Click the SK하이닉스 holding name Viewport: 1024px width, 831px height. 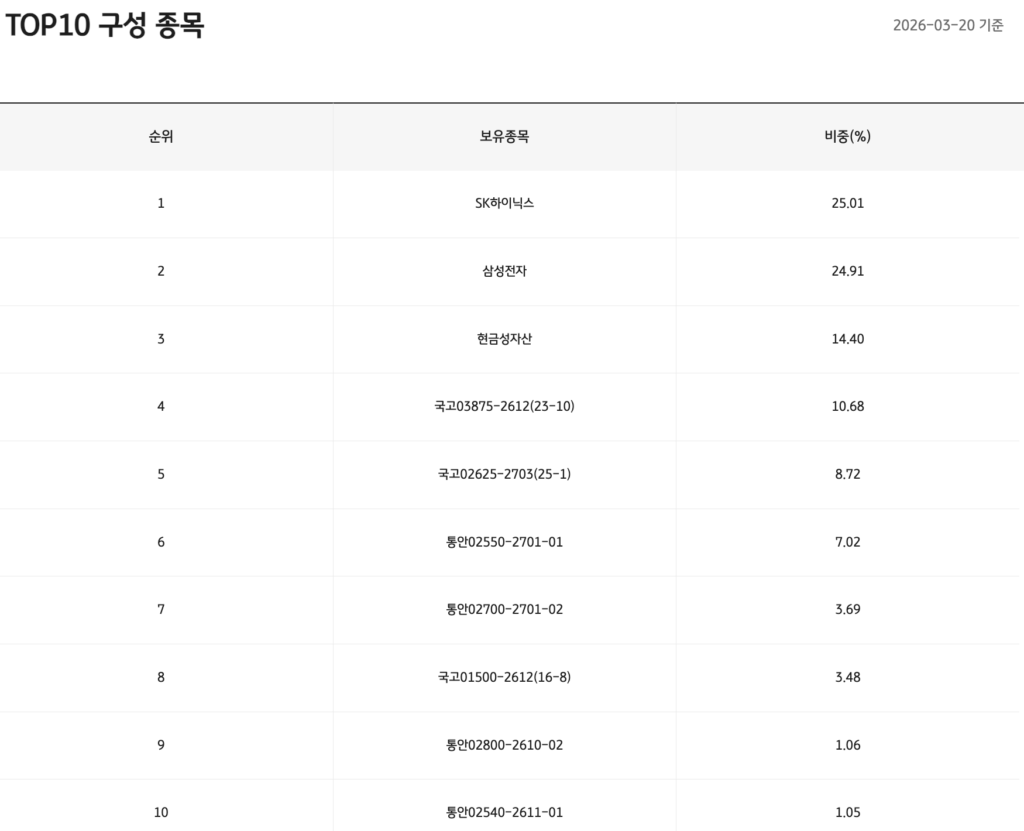tap(504, 203)
